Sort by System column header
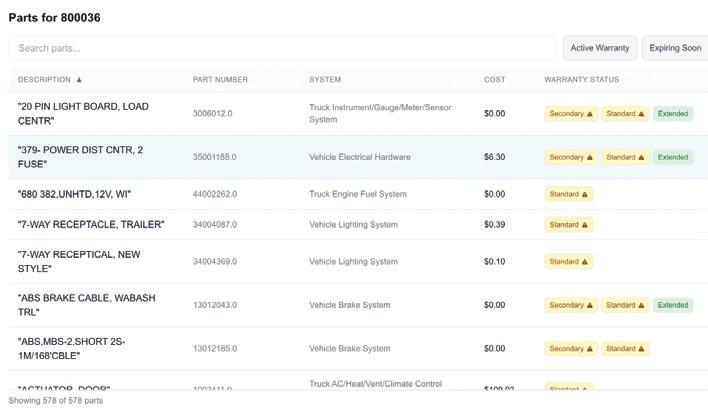 325,80
